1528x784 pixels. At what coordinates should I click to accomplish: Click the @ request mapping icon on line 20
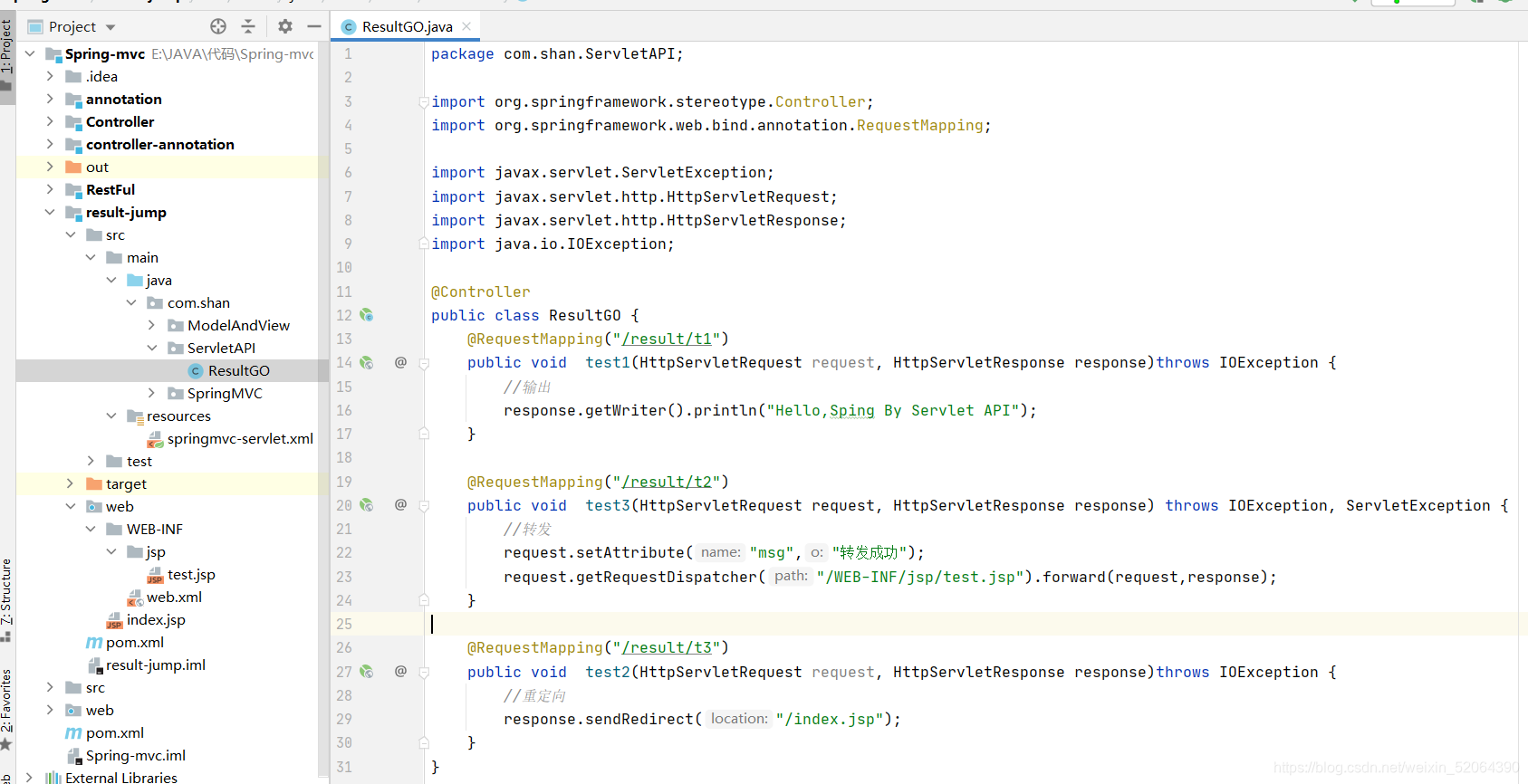pos(400,505)
